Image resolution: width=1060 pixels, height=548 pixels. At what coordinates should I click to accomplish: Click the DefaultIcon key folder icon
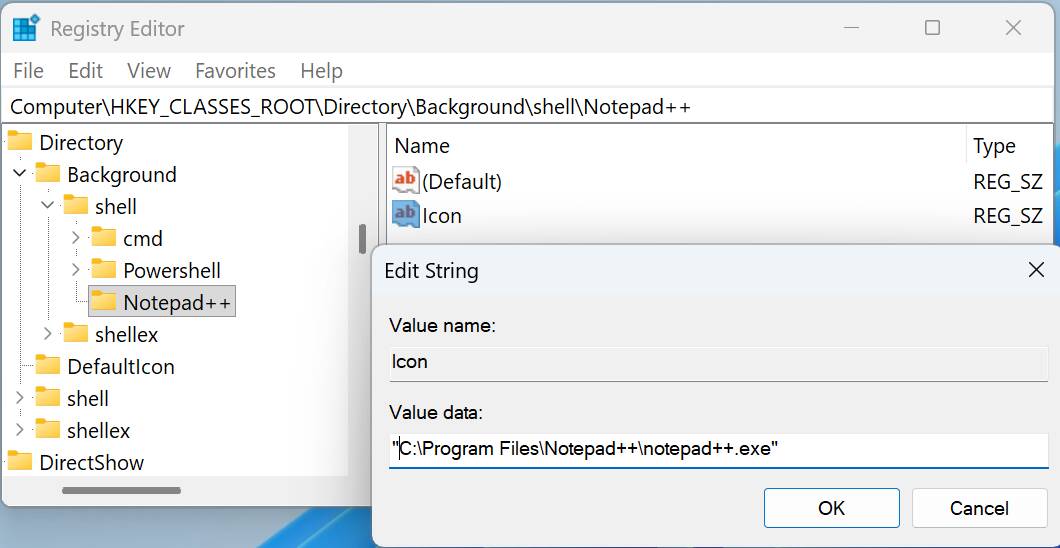[x=47, y=366]
